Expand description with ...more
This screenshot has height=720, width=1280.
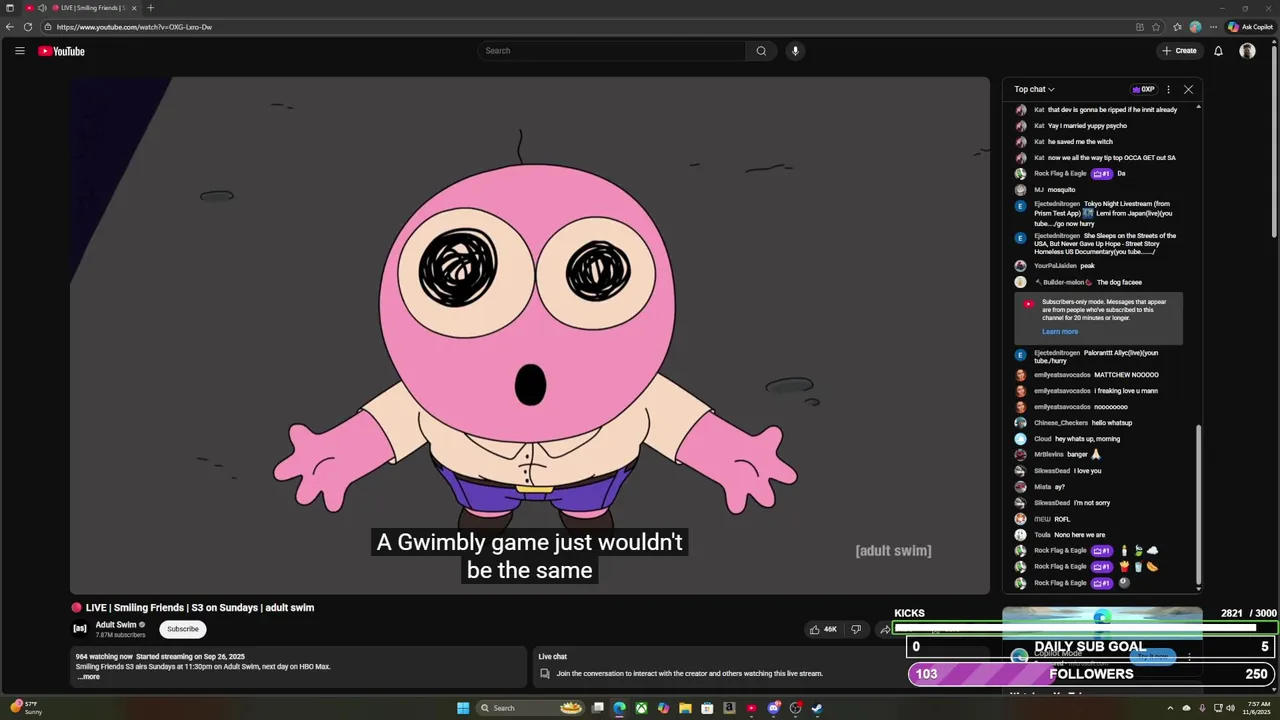[x=89, y=677]
